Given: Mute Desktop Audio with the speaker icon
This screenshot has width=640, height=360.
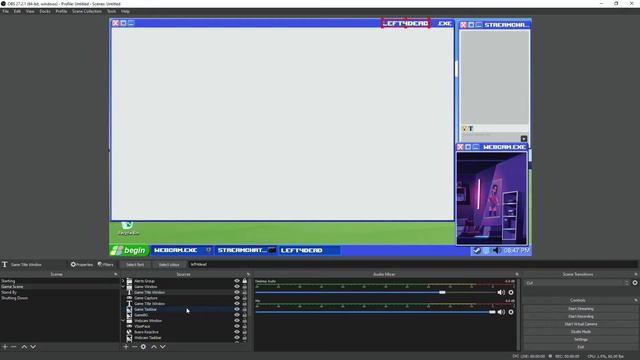Looking at the screenshot, I should 501,292.
